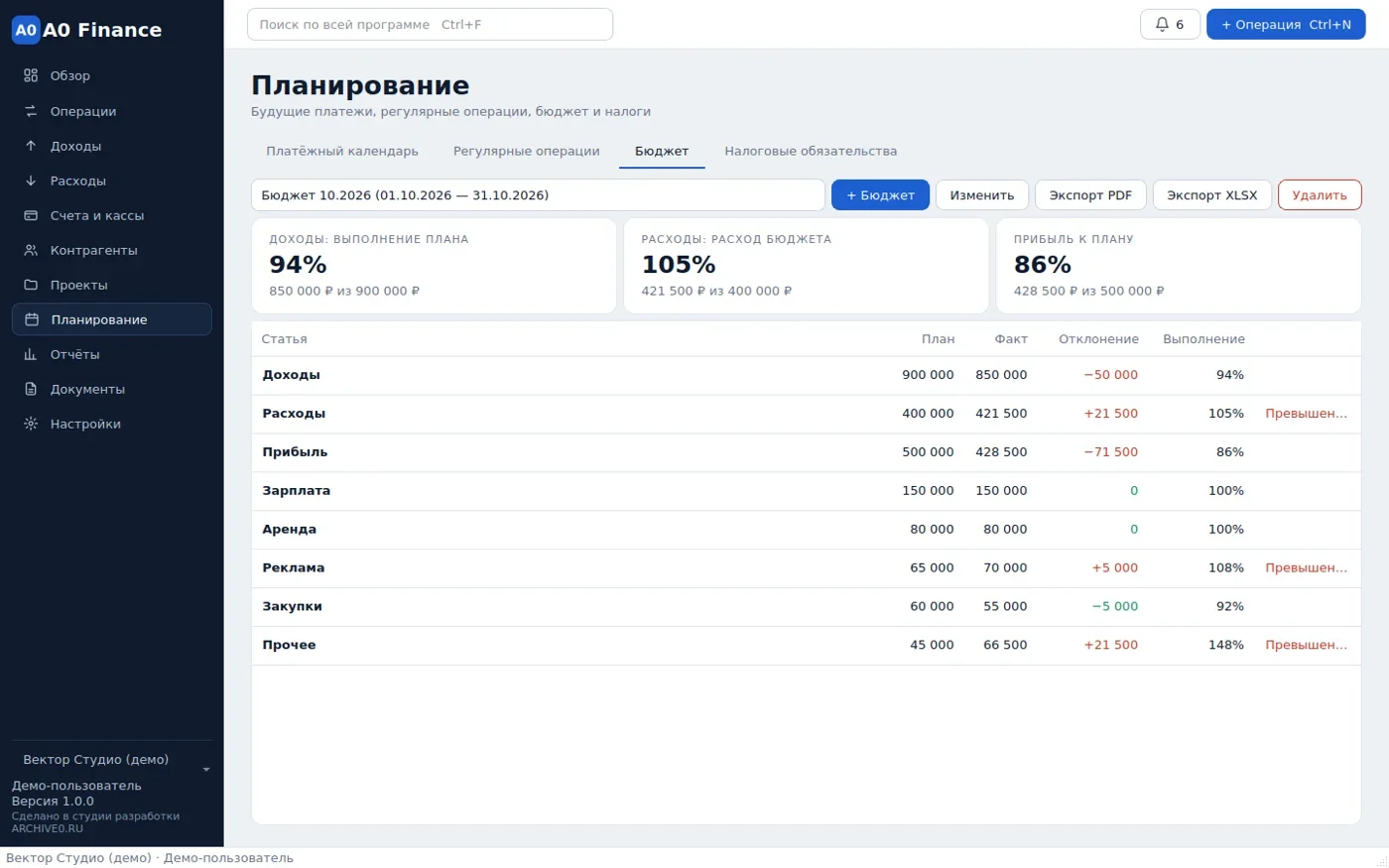Export budget with Экспорт XLSX
This screenshot has width=1389, height=868.
coord(1212,195)
